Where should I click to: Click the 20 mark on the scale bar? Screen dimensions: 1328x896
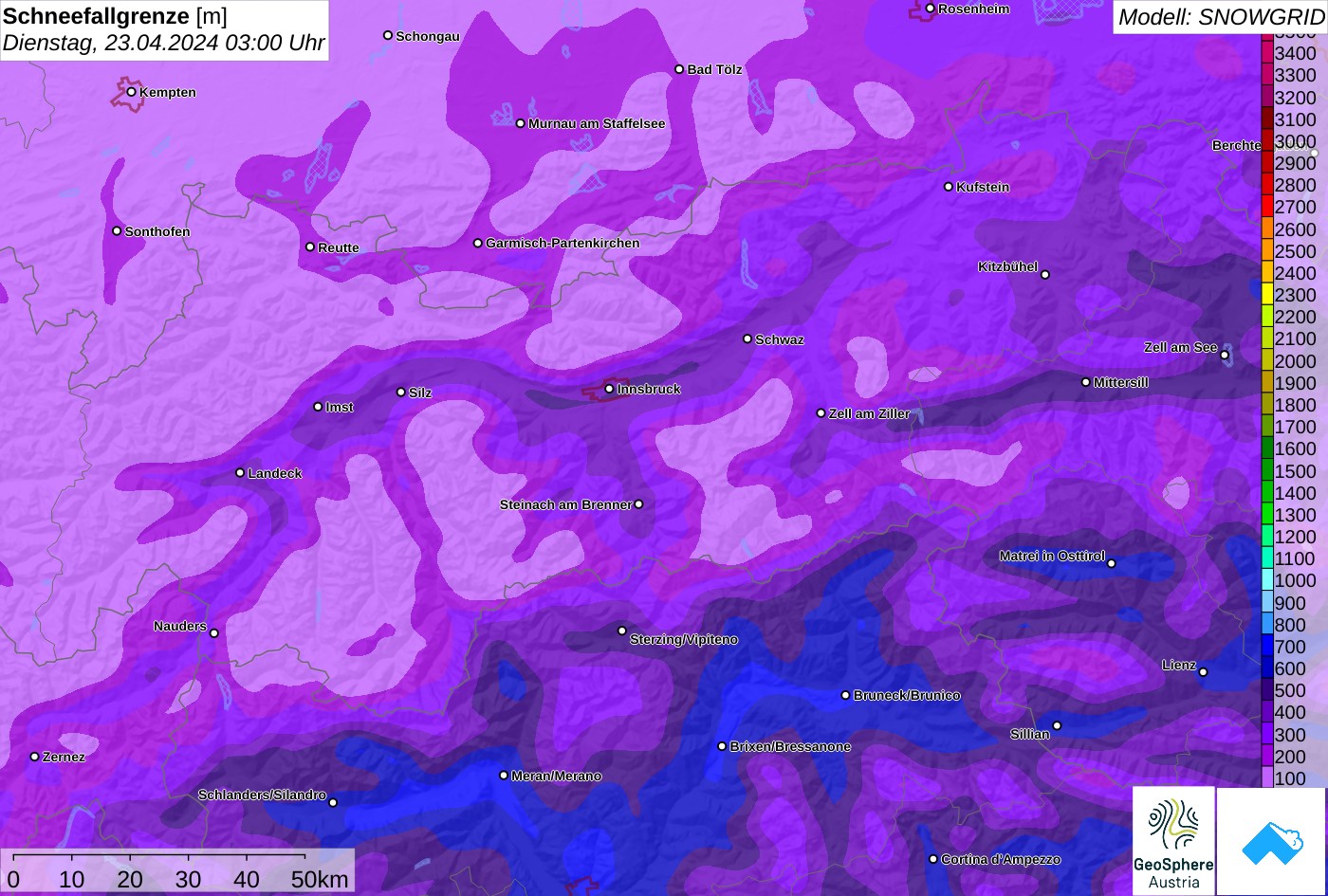130,880
